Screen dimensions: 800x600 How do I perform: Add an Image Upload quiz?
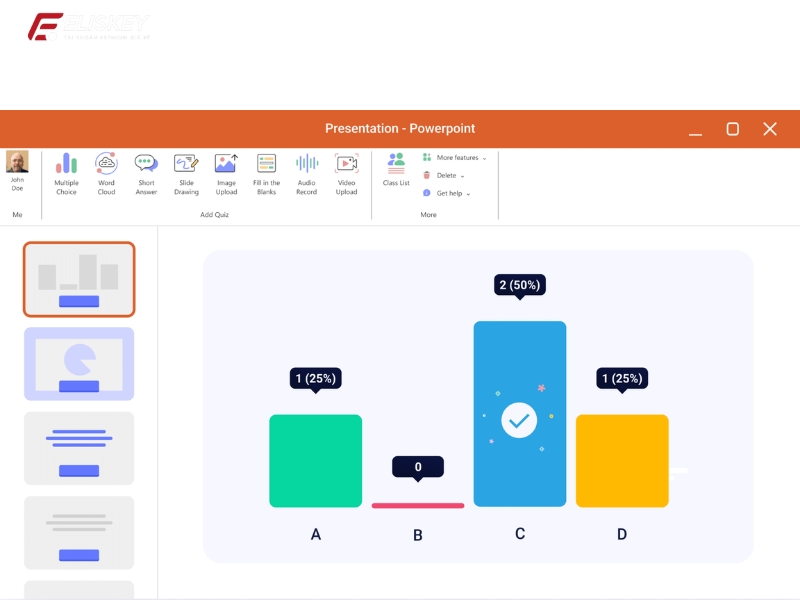pyautogui.click(x=226, y=173)
